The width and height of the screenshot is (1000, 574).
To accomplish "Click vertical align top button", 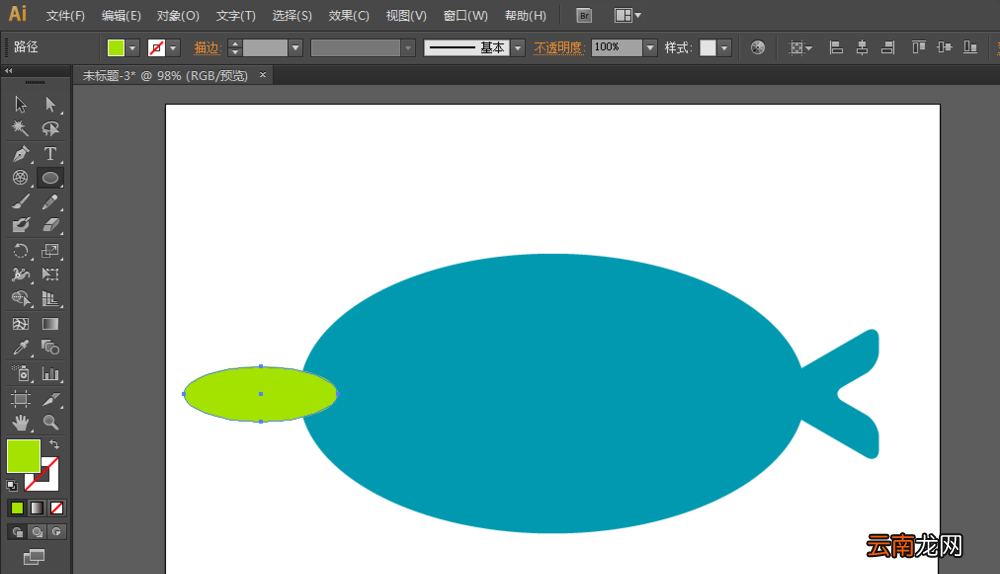I will click(918, 48).
